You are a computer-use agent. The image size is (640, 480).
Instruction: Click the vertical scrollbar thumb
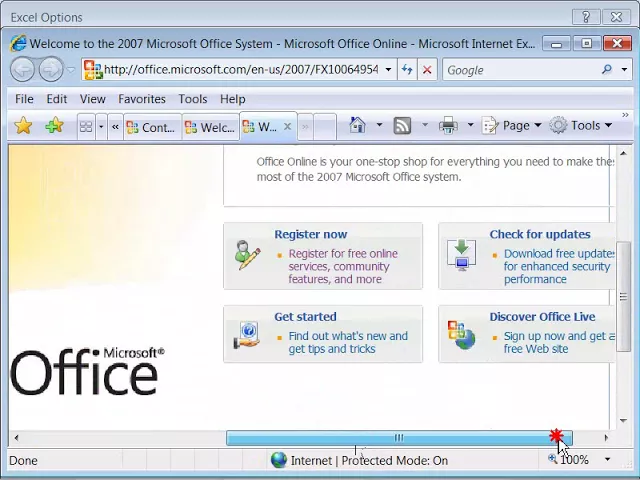pyautogui.click(x=623, y=297)
